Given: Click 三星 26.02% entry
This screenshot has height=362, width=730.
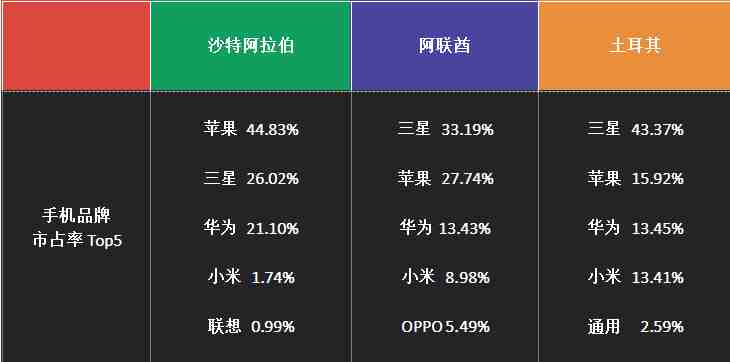Looking at the screenshot, I should click(x=251, y=179).
